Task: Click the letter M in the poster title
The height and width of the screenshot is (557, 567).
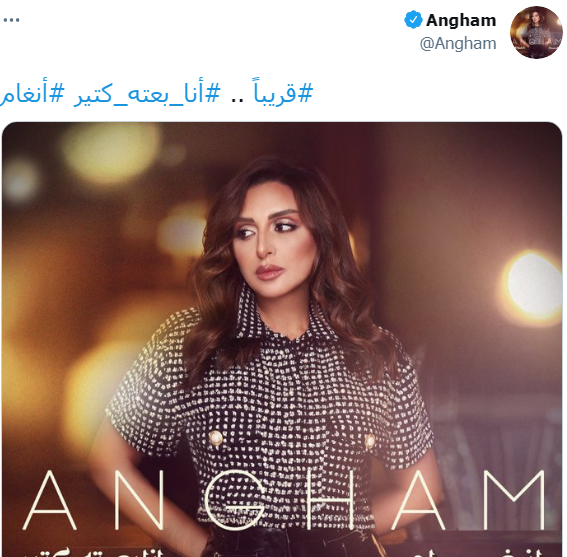Action: 513,499
